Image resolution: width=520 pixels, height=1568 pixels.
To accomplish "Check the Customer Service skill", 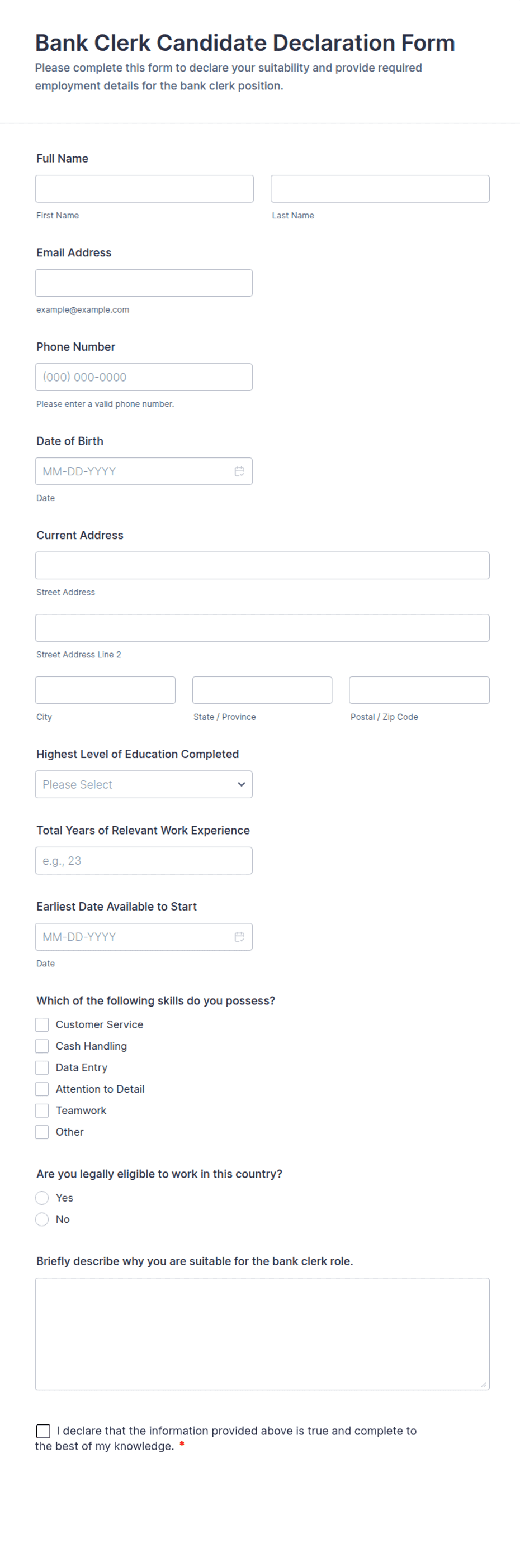I will coord(42,1024).
